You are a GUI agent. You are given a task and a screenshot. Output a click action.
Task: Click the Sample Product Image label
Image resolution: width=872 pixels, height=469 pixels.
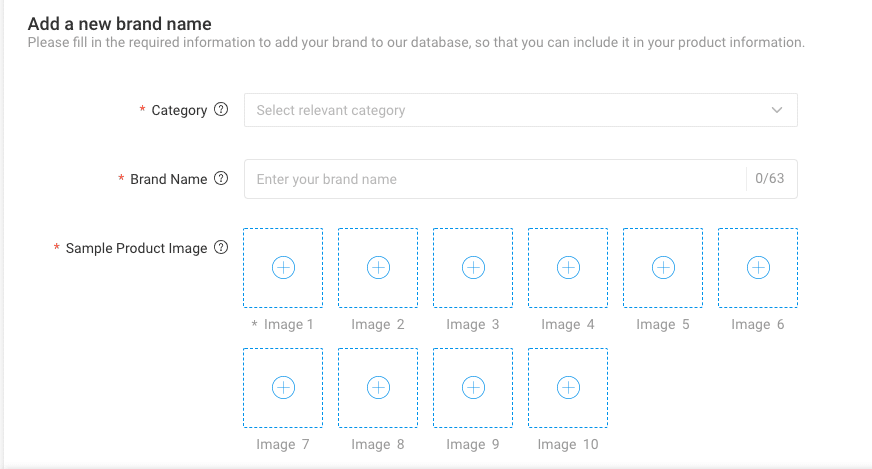point(136,248)
